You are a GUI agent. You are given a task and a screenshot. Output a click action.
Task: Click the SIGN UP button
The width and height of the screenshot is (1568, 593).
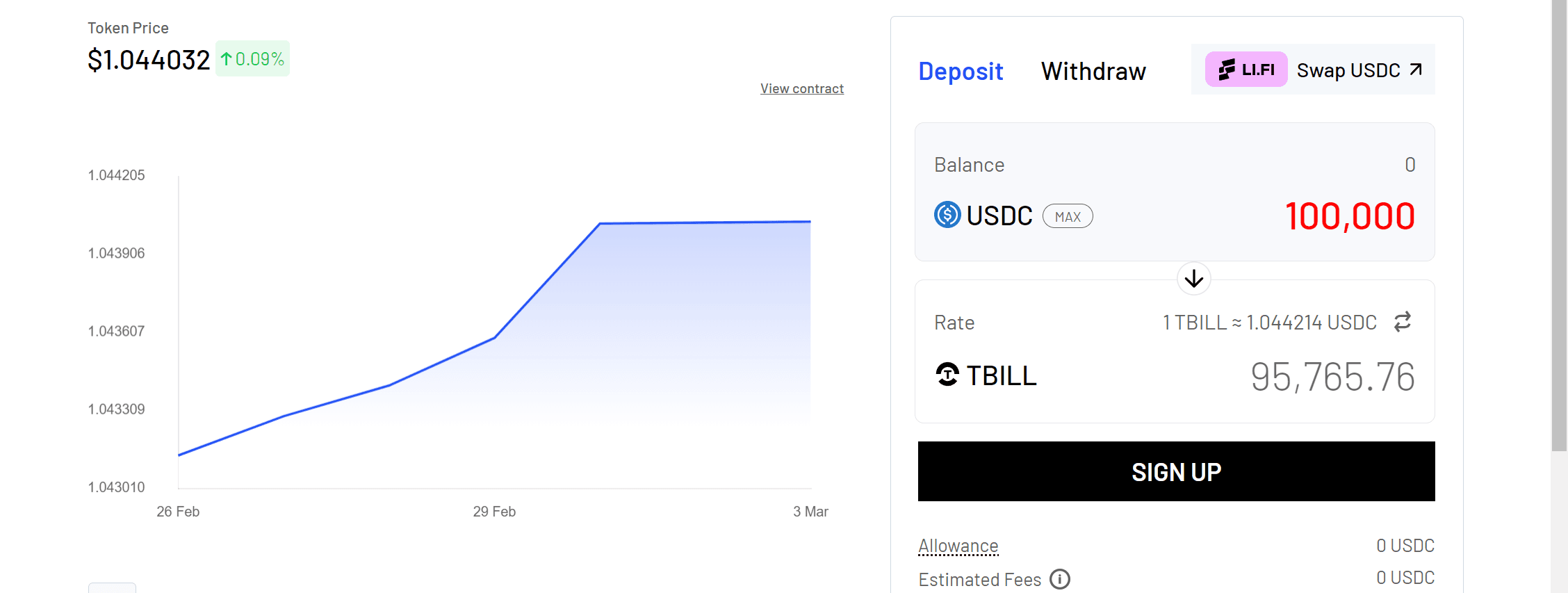(x=1176, y=471)
